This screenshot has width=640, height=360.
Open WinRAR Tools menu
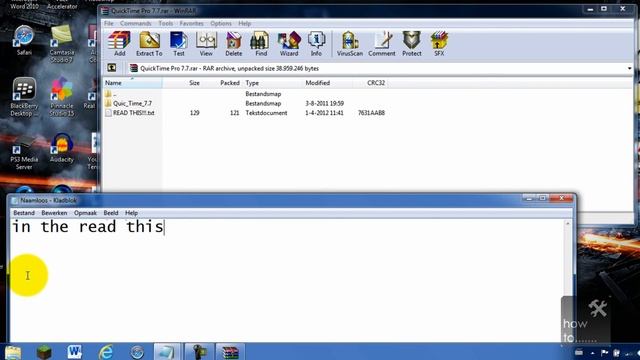pyautogui.click(x=165, y=23)
